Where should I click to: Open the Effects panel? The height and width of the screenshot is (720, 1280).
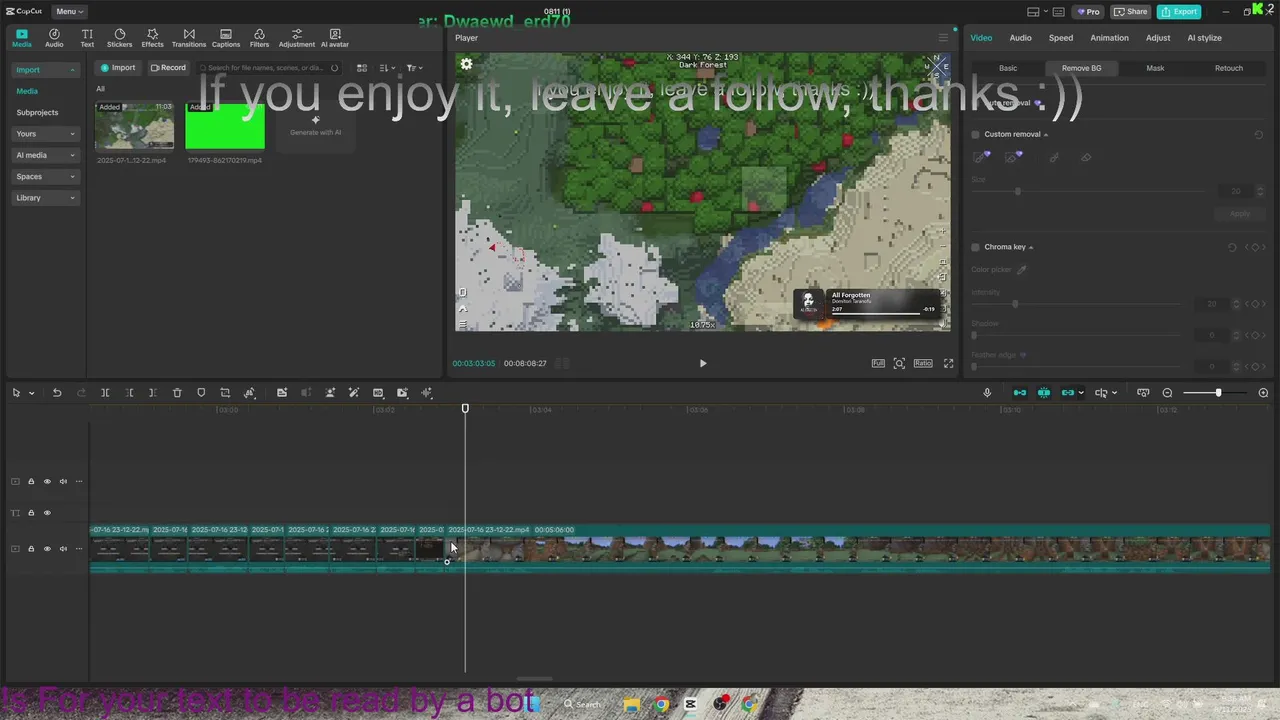tap(152, 38)
